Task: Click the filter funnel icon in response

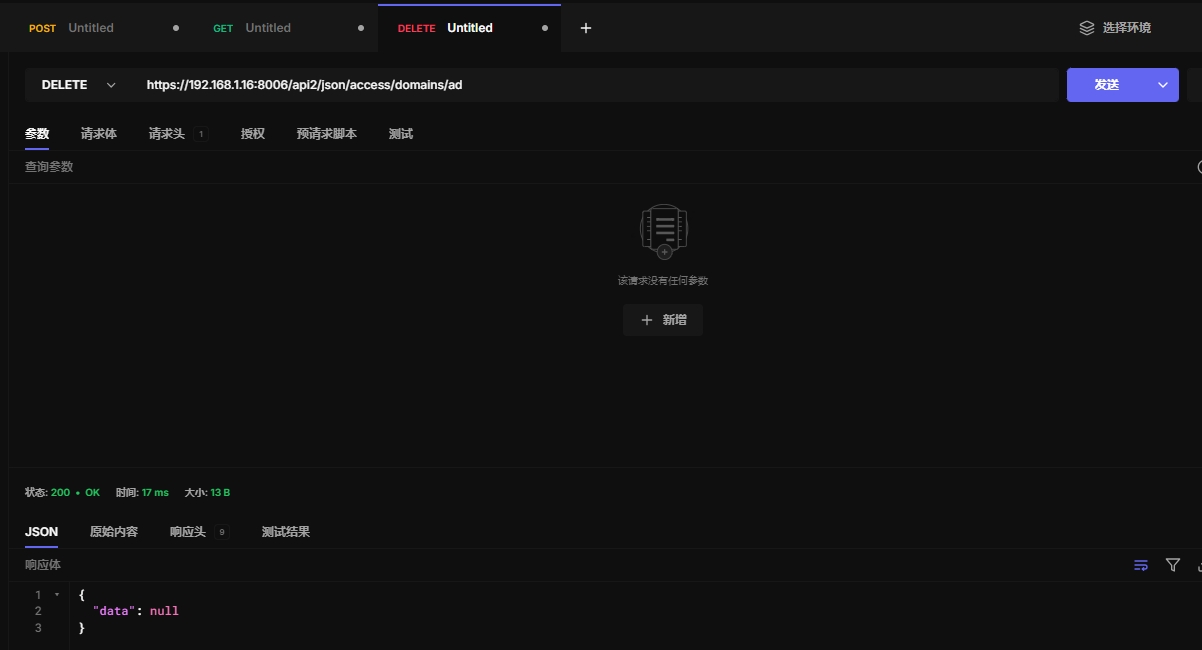Action: (1173, 565)
